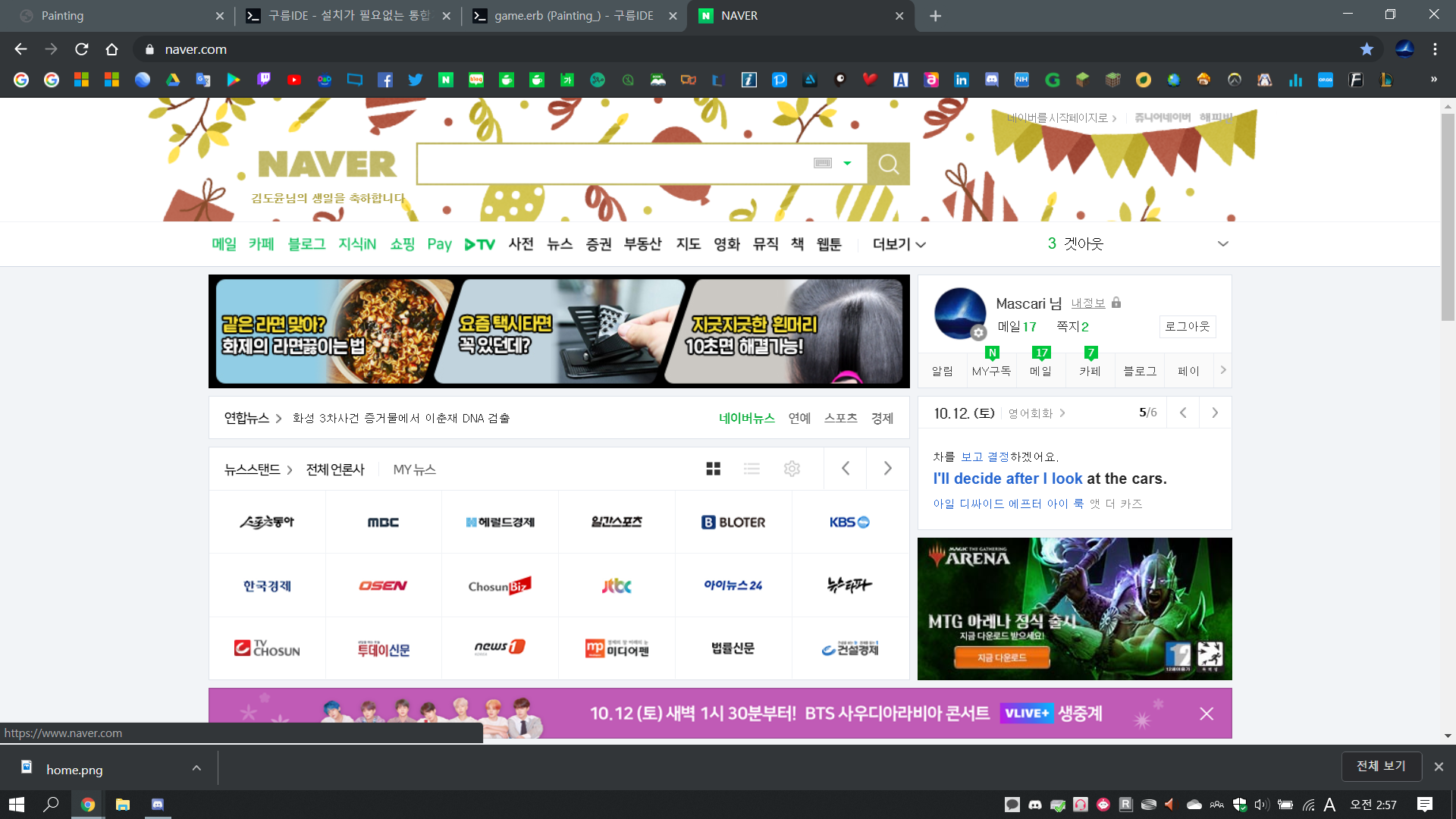Open the 스포츠 news link
The image size is (1456, 819).
pyautogui.click(x=841, y=418)
